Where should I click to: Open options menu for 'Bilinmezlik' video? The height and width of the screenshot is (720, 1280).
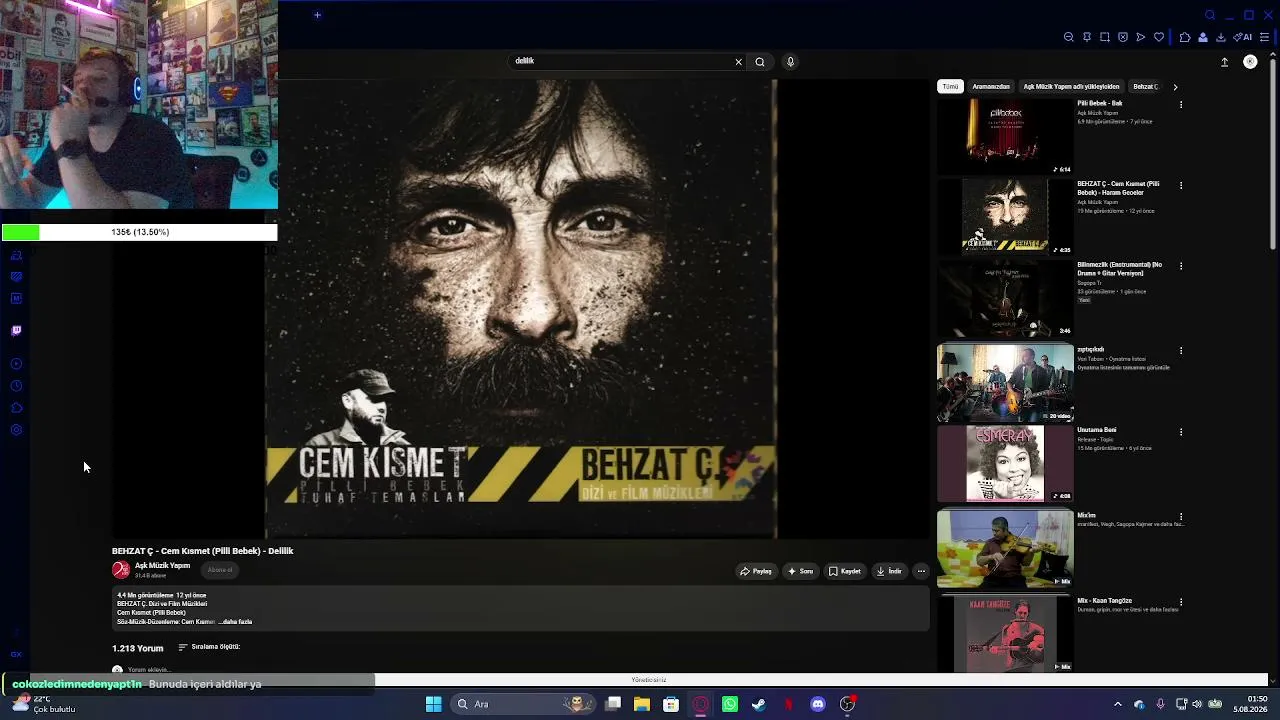pyautogui.click(x=1181, y=266)
